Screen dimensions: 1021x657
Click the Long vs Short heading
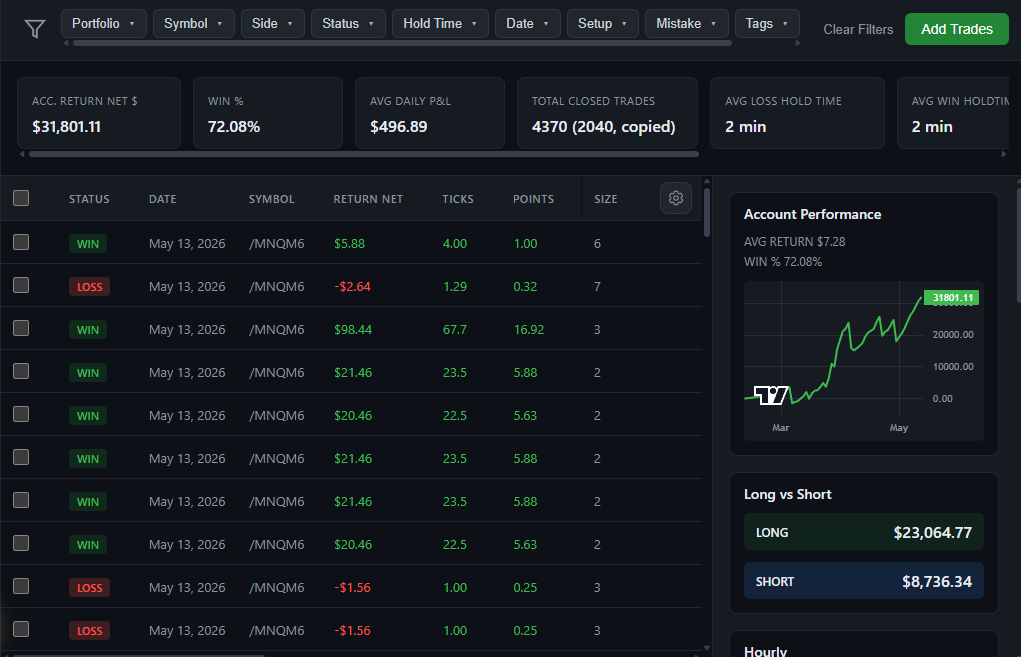pyautogui.click(x=787, y=494)
